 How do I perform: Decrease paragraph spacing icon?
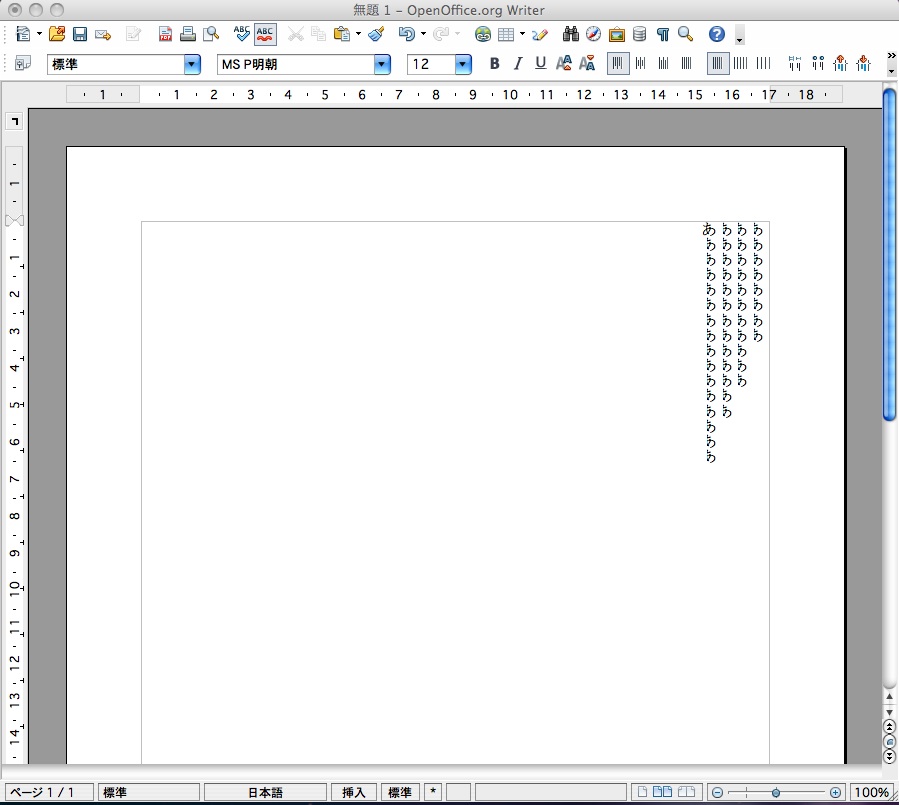863,63
